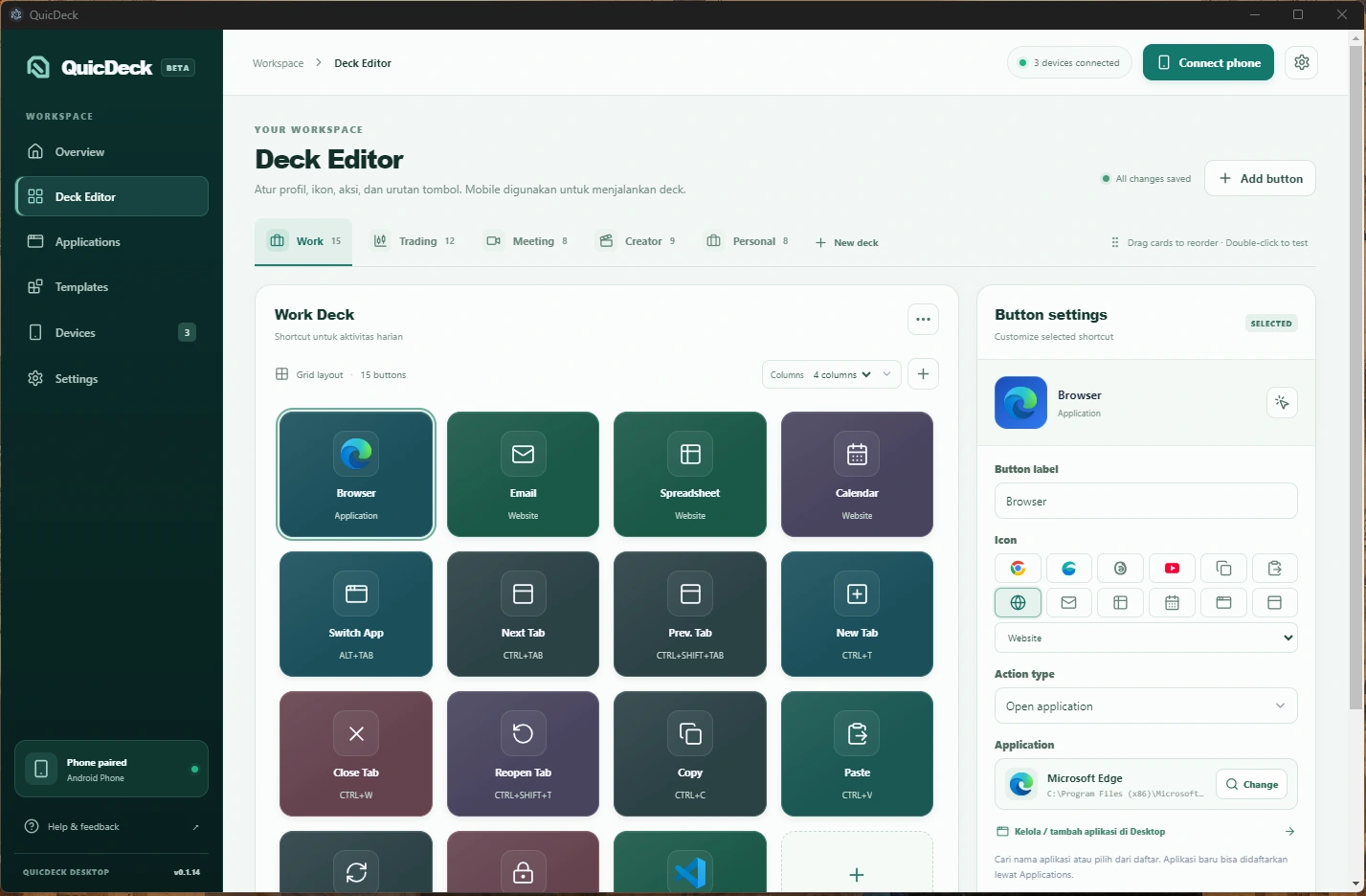Image resolution: width=1366 pixels, height=896 pixels.
Task: Select the Close Tab deck card
Action: click(x=356, y=753)
